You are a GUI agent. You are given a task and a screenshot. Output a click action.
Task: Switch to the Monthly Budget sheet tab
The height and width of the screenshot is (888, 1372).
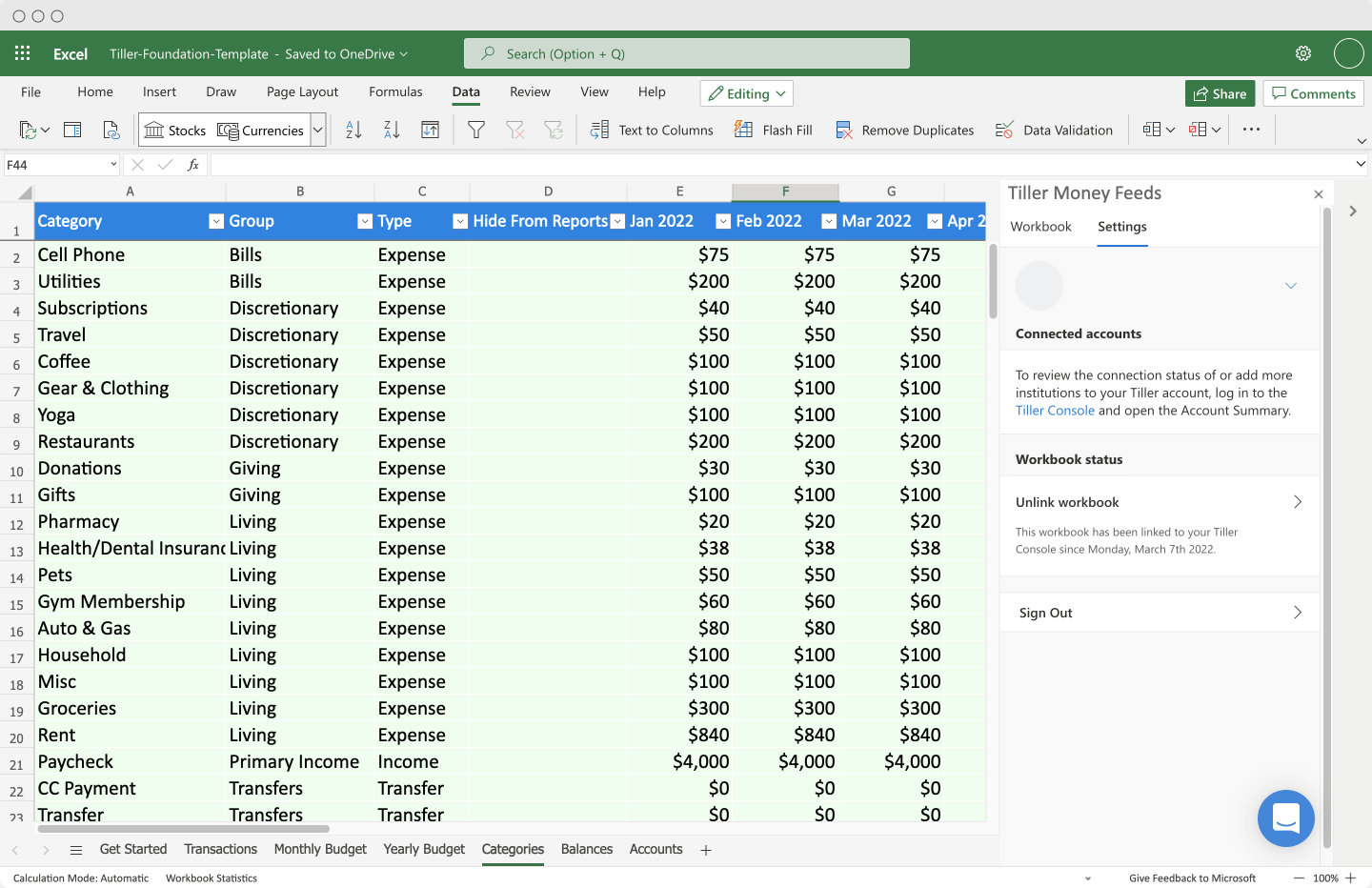click(320, 849)
